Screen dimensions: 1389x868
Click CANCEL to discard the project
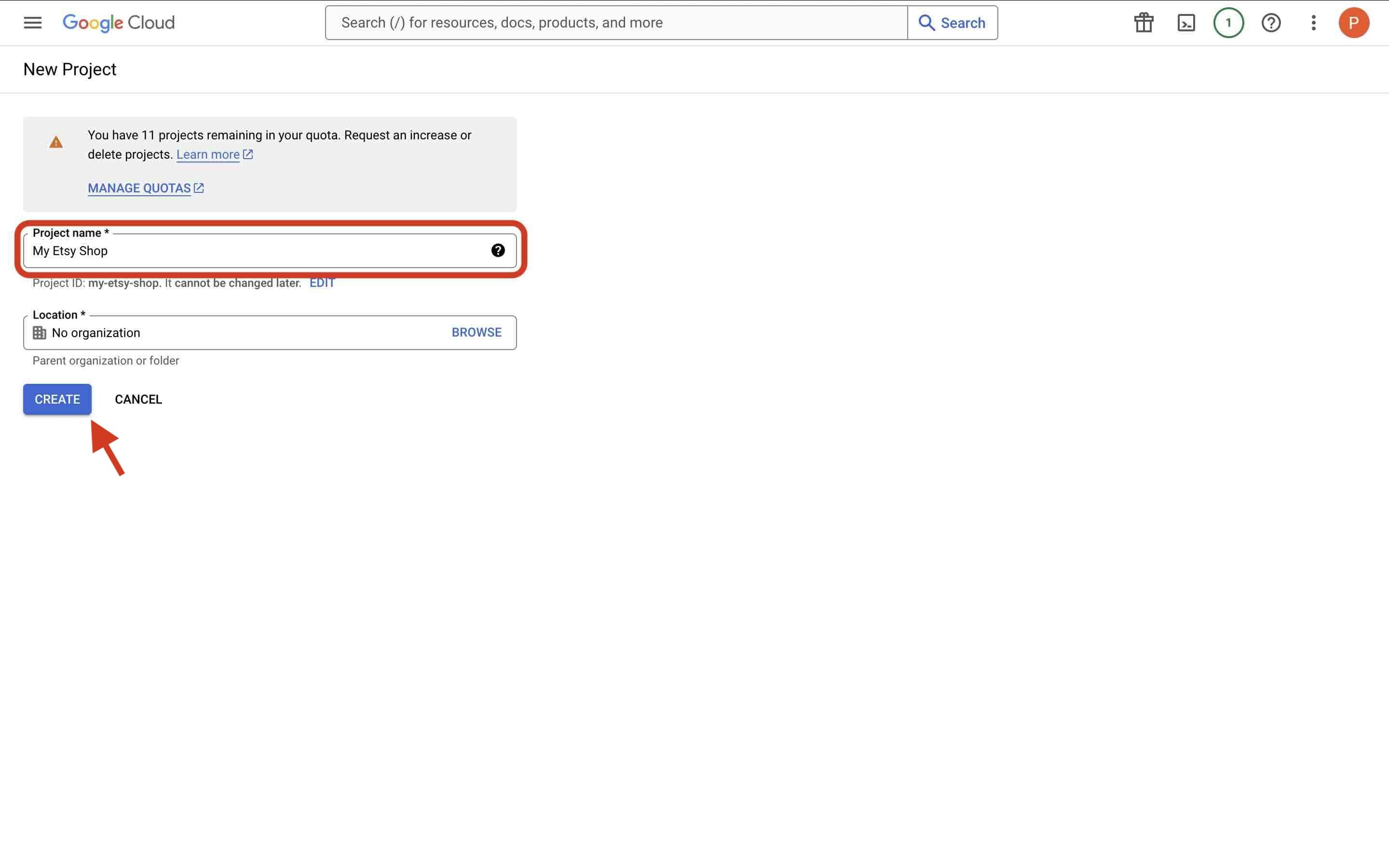[x=138, y=399]
